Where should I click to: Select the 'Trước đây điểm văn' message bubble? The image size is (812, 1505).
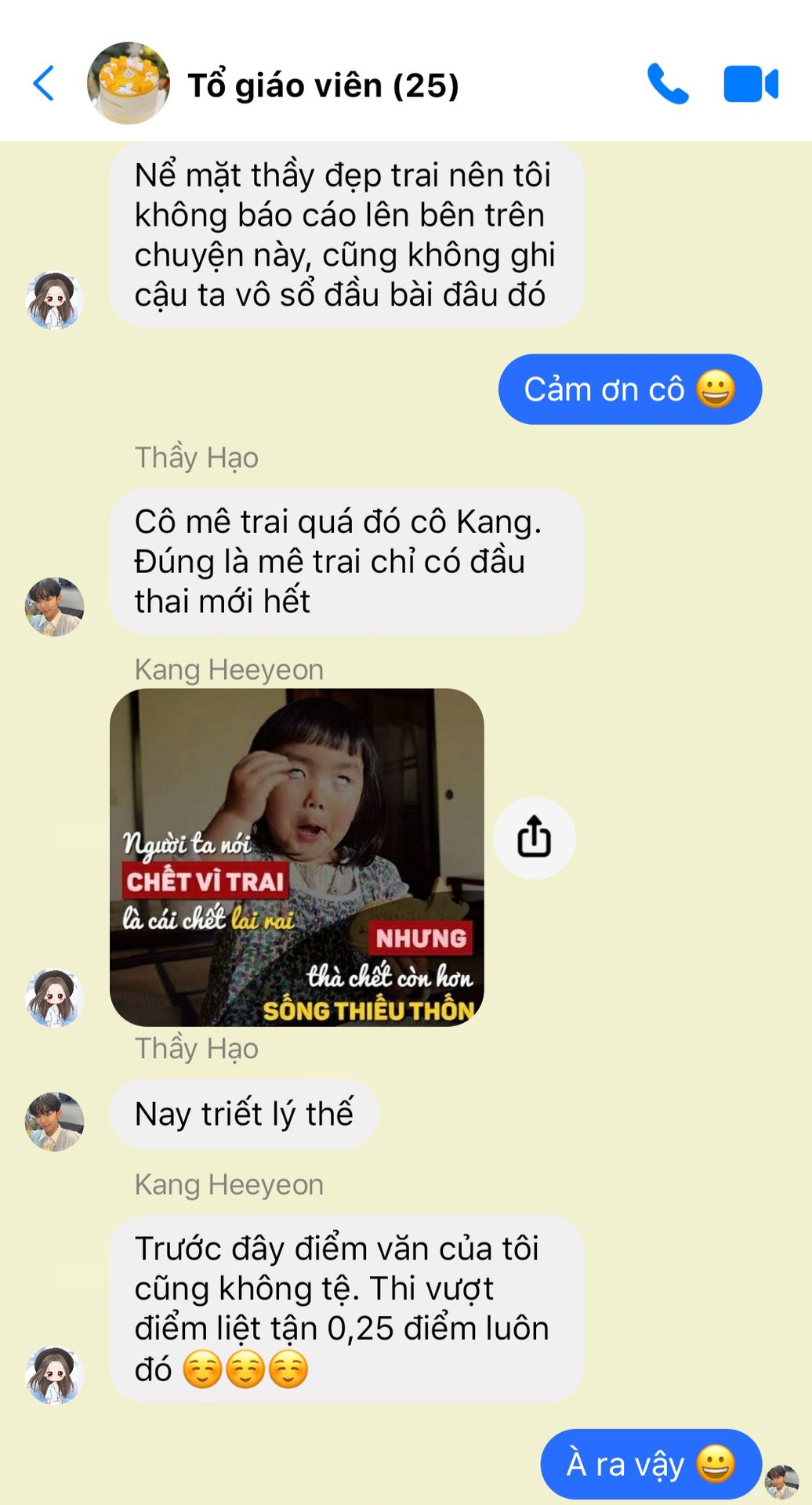pos(346,1308)
